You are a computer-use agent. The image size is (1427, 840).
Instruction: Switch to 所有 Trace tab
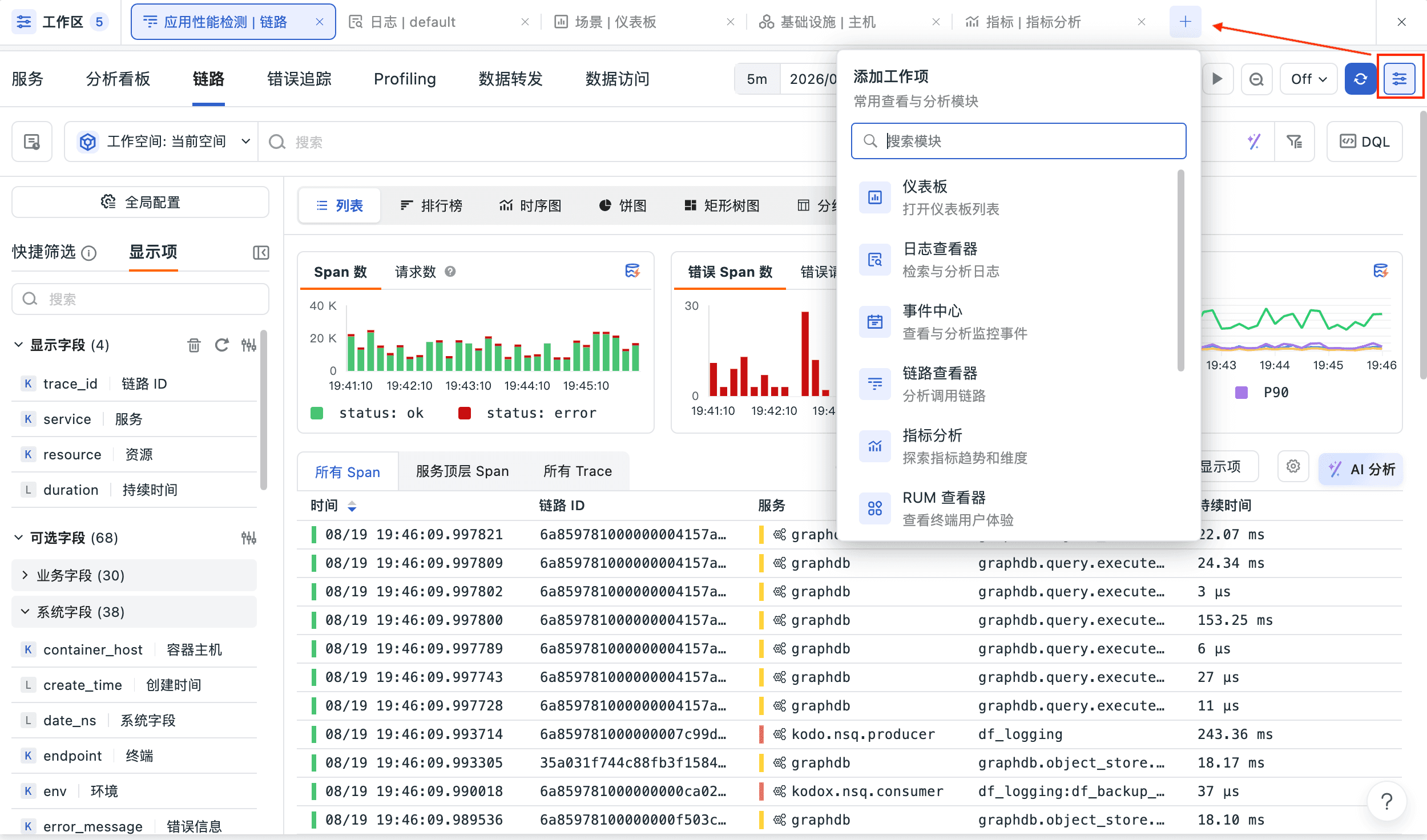(x=578, y=471)
